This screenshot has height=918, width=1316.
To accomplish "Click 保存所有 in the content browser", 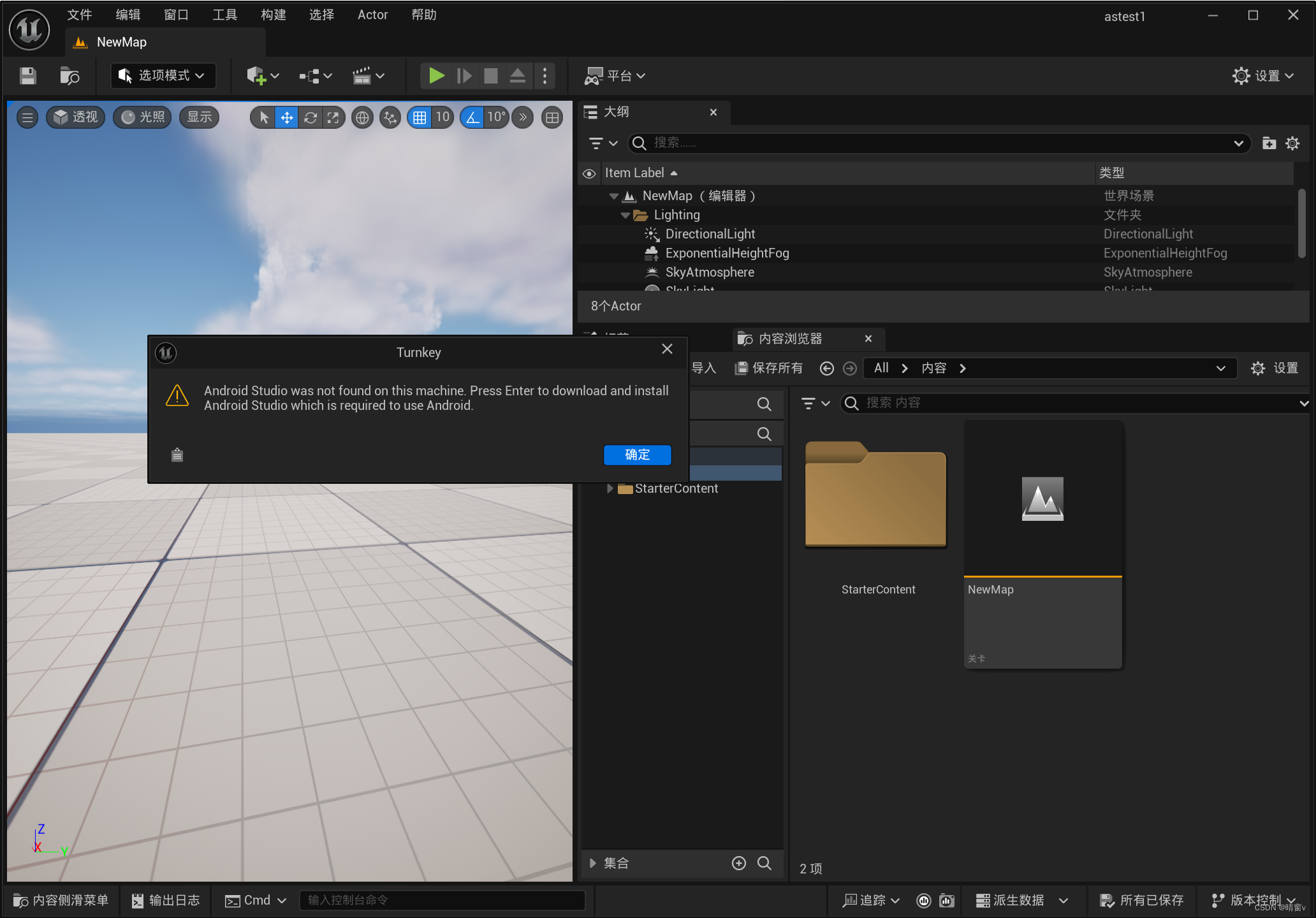I will tap(768, 368).
